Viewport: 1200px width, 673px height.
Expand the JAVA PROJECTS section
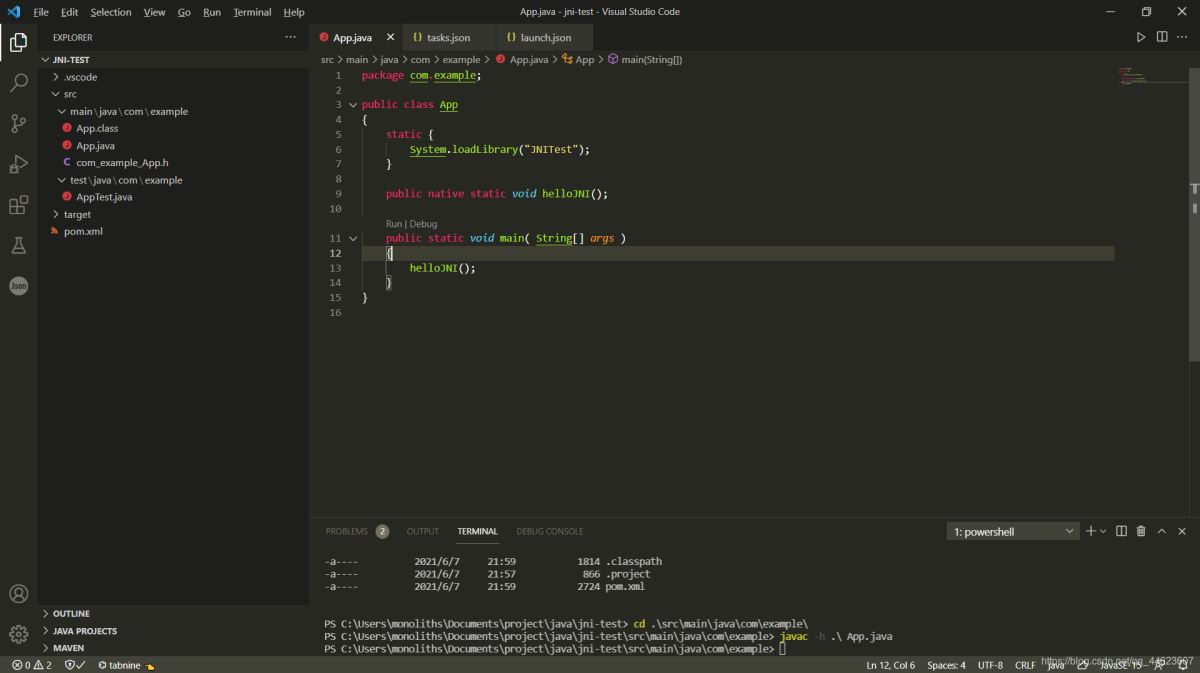coord(84,631)
